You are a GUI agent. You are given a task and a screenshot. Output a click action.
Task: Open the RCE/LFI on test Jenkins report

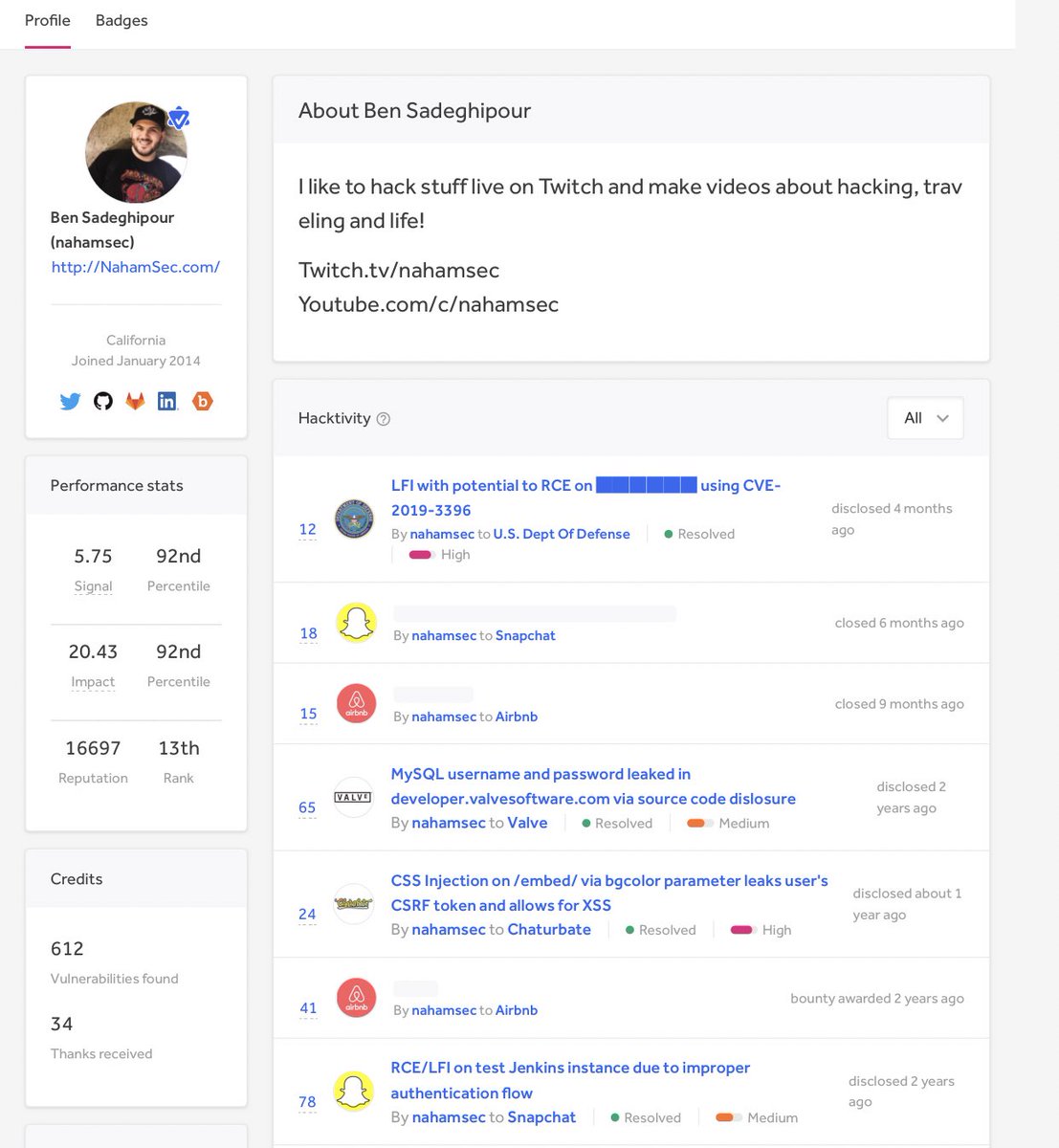tap(570, 1080)
